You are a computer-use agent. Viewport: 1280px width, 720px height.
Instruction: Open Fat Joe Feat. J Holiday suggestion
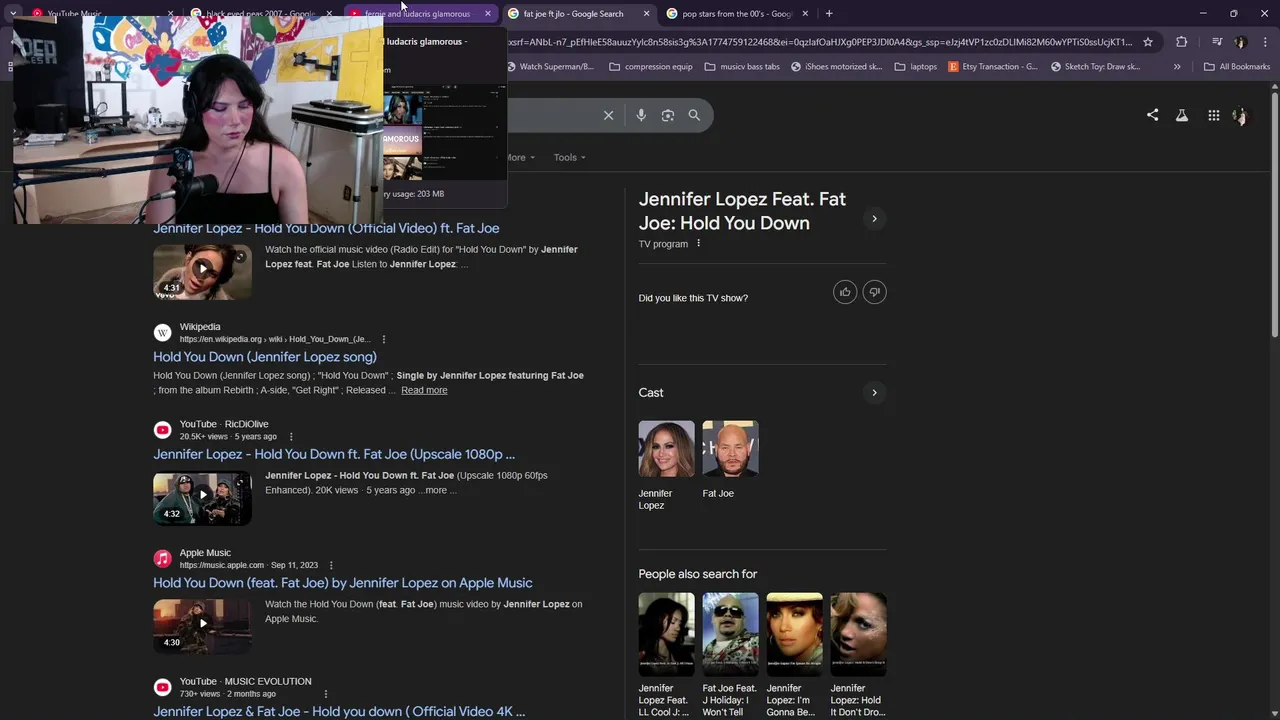(x=730, y=655)
